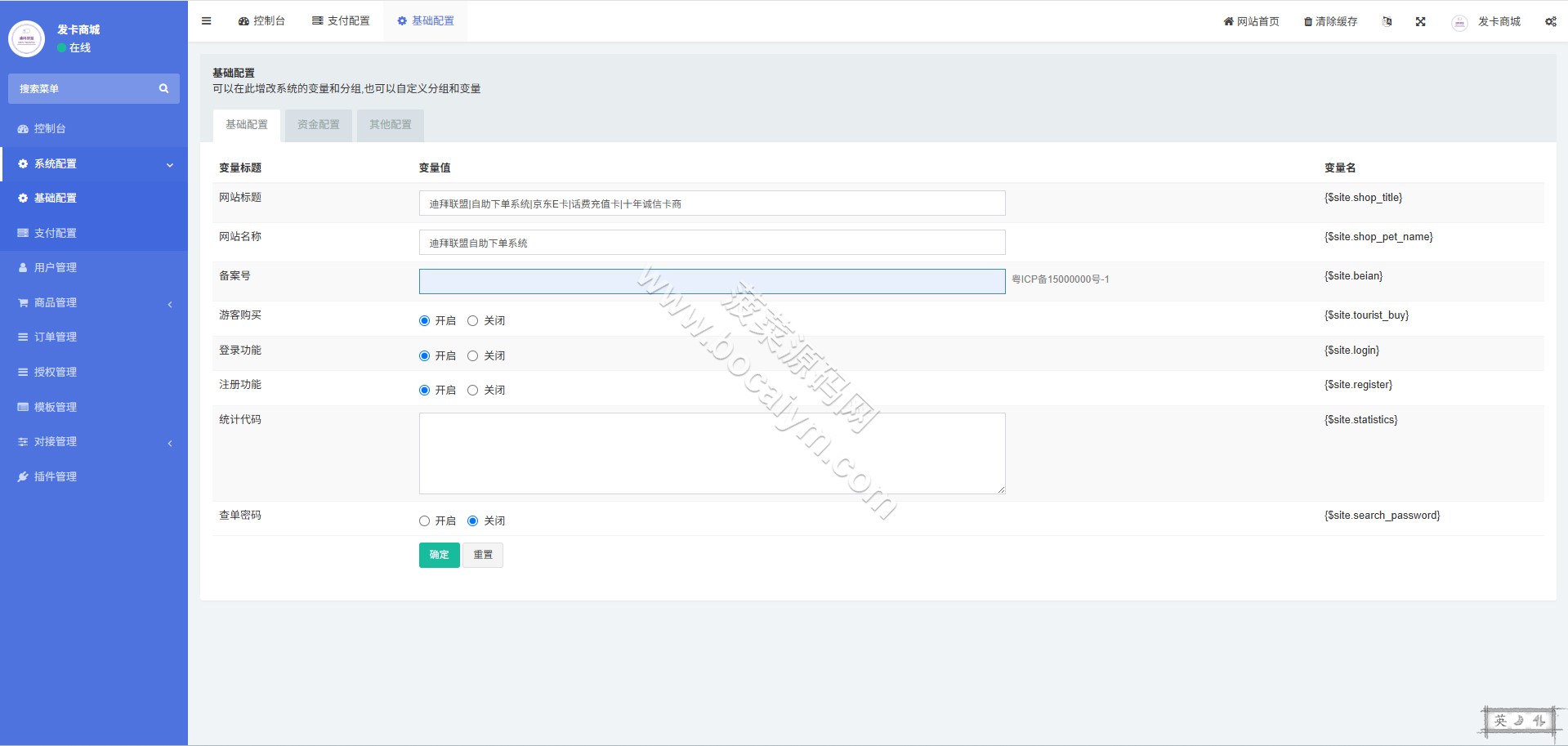Click the {$site.beian} variable name

pos(1353,276)
